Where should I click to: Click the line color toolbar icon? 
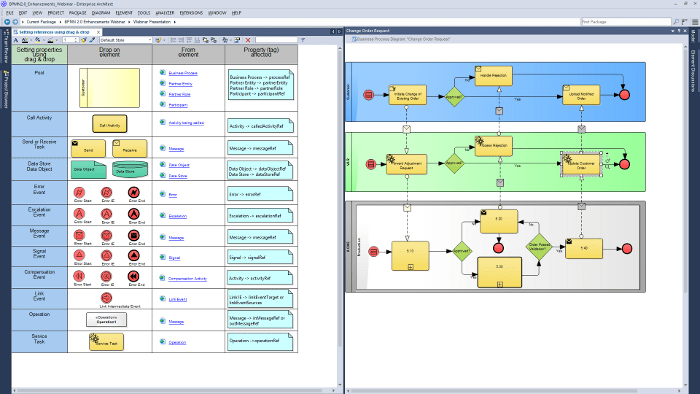click(x=50, y=40)
